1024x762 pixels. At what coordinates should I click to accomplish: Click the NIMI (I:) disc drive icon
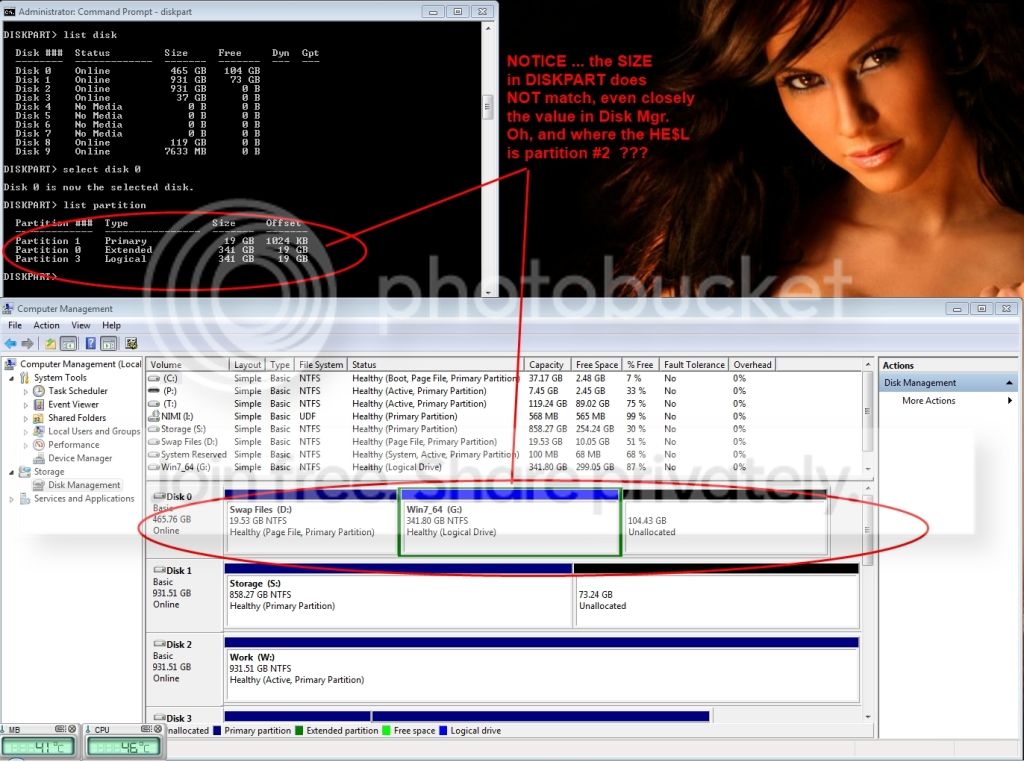[x=154, y=416]
